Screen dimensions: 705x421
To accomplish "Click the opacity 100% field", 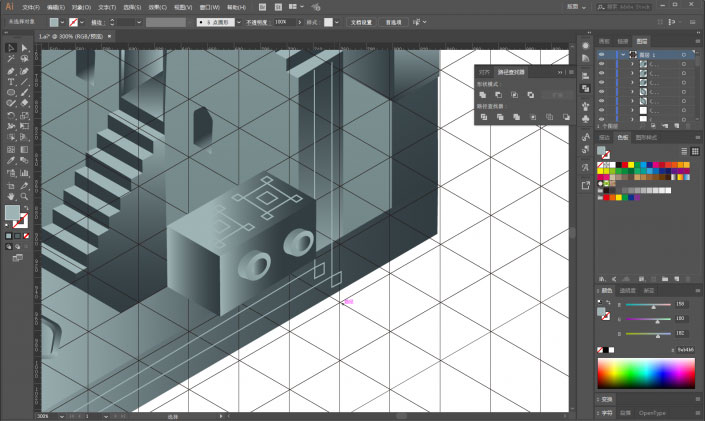I will tap(283, 22).
